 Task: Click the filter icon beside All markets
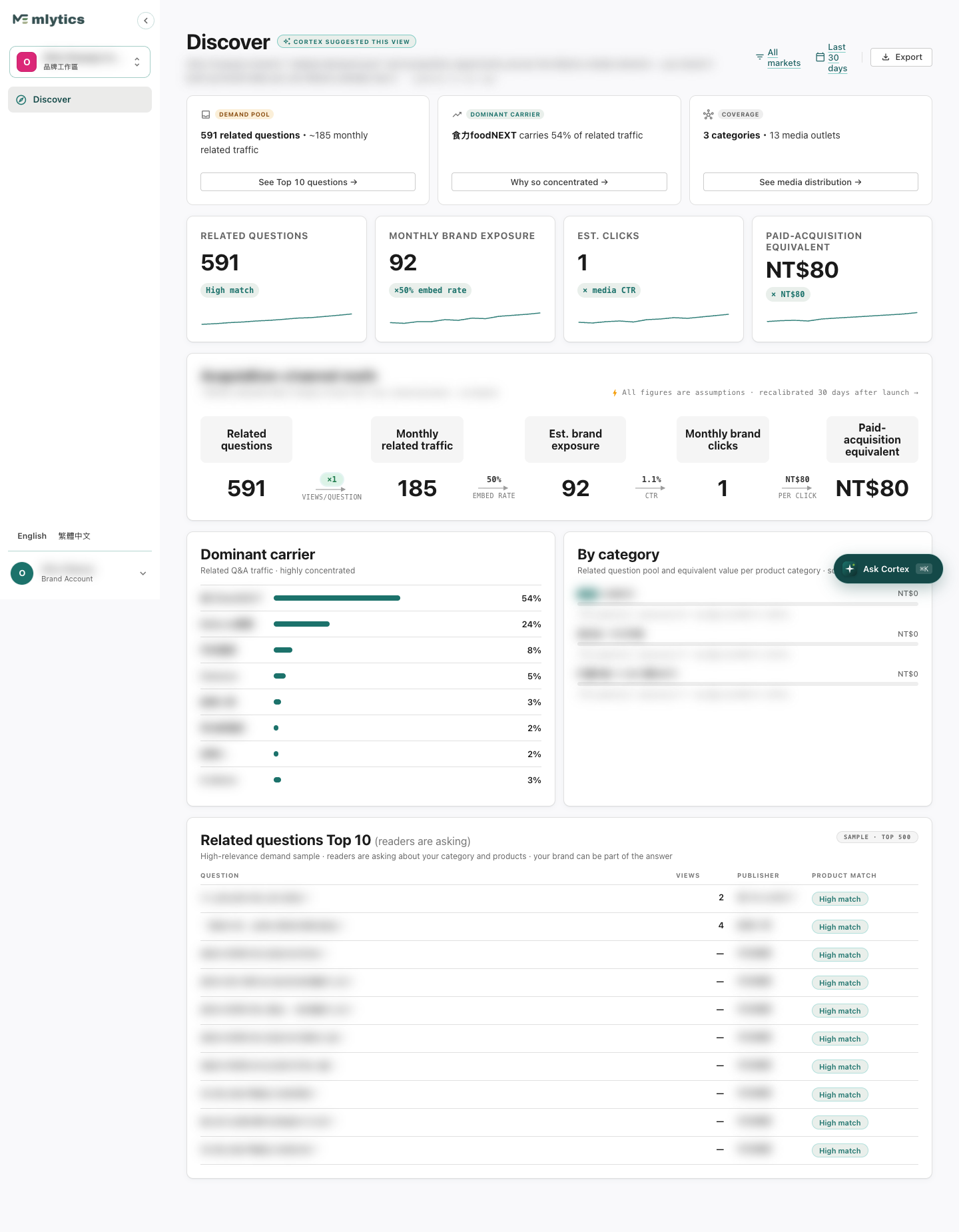[x=760, y=57]
